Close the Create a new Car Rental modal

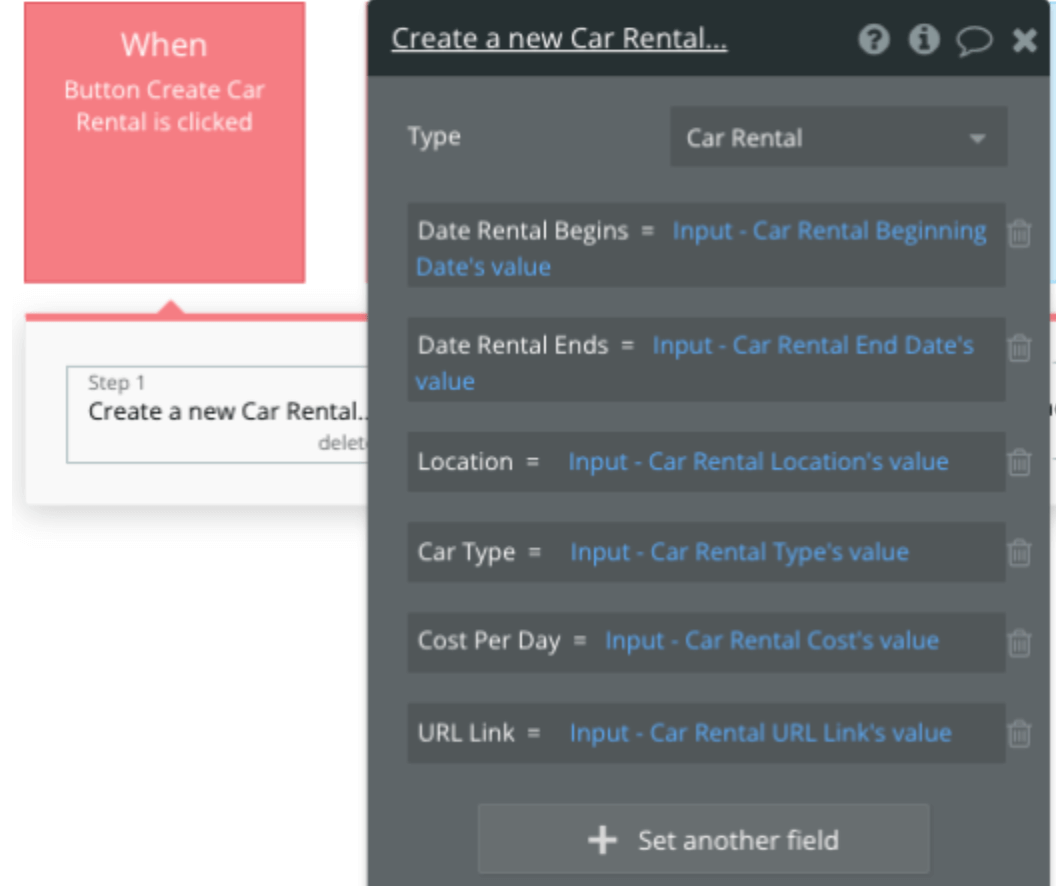(1024, 40)
